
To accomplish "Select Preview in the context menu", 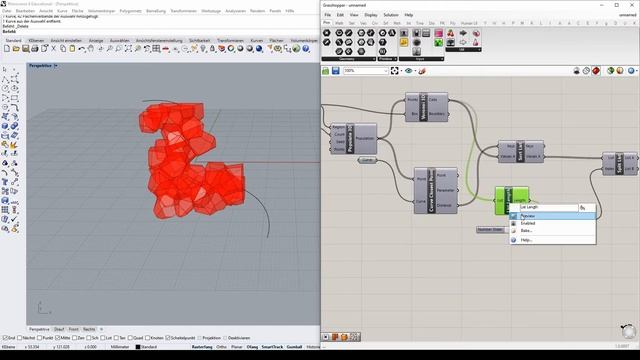I will tap(552, 216).
